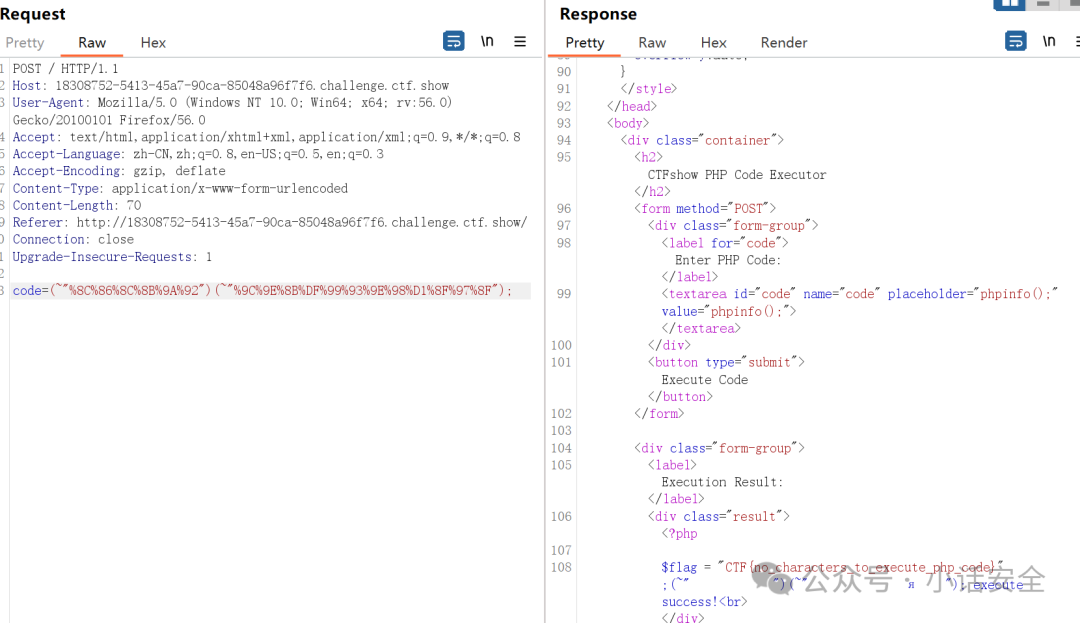Switch Response view to Raw tab
The width and height of the screenshot is (1080, 623).
click(652, 43)
